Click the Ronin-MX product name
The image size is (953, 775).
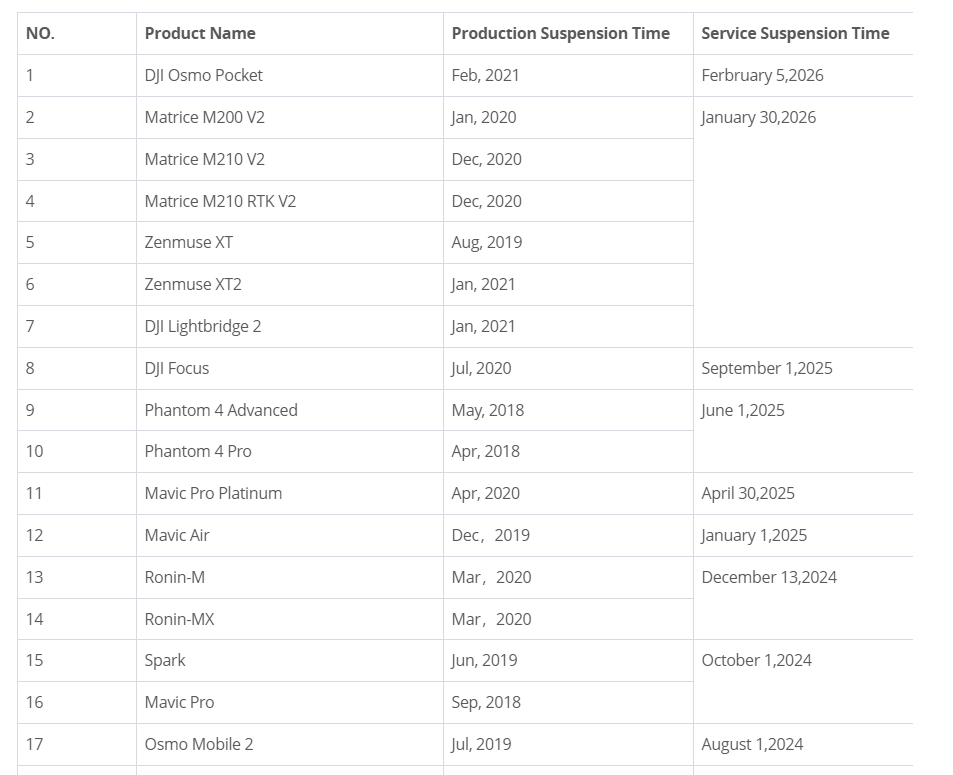179,619
